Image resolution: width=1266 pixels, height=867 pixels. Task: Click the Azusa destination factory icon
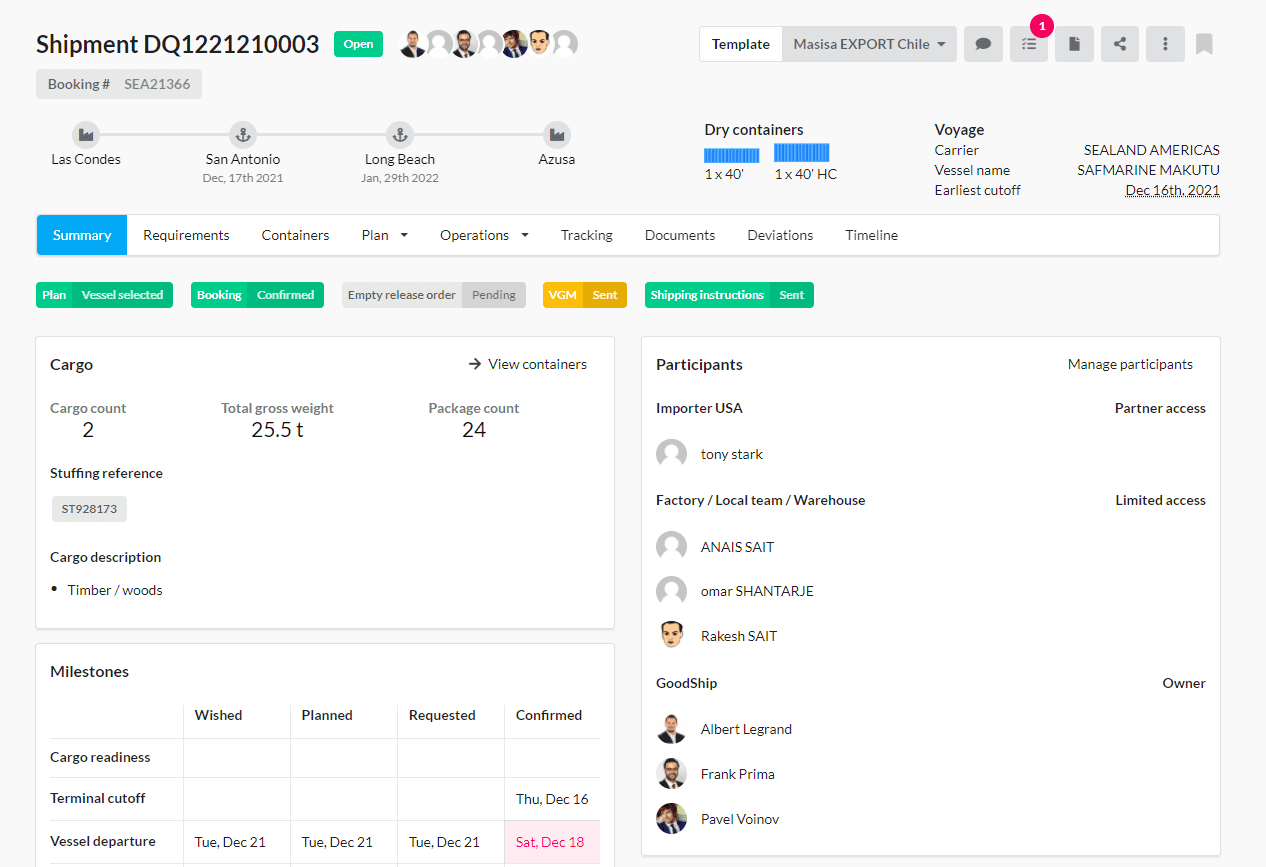[557, 135]
